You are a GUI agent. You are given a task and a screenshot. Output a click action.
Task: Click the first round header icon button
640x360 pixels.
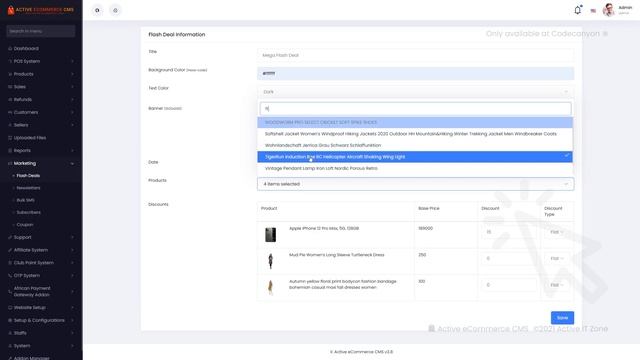[x=97, y=10]
